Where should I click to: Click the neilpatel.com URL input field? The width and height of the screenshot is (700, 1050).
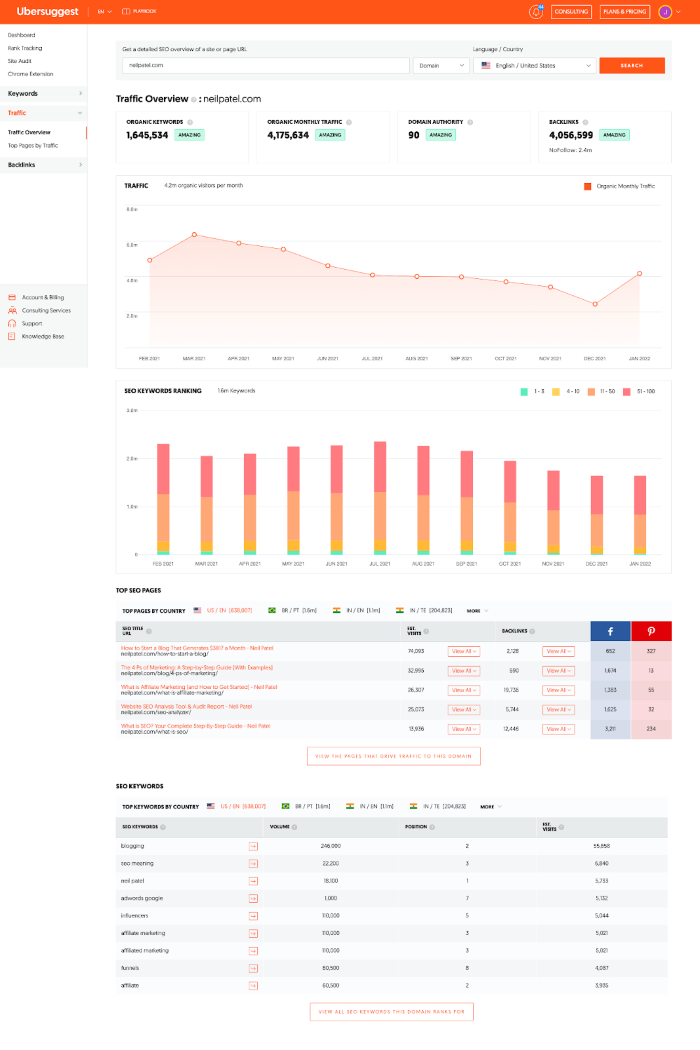266,66
